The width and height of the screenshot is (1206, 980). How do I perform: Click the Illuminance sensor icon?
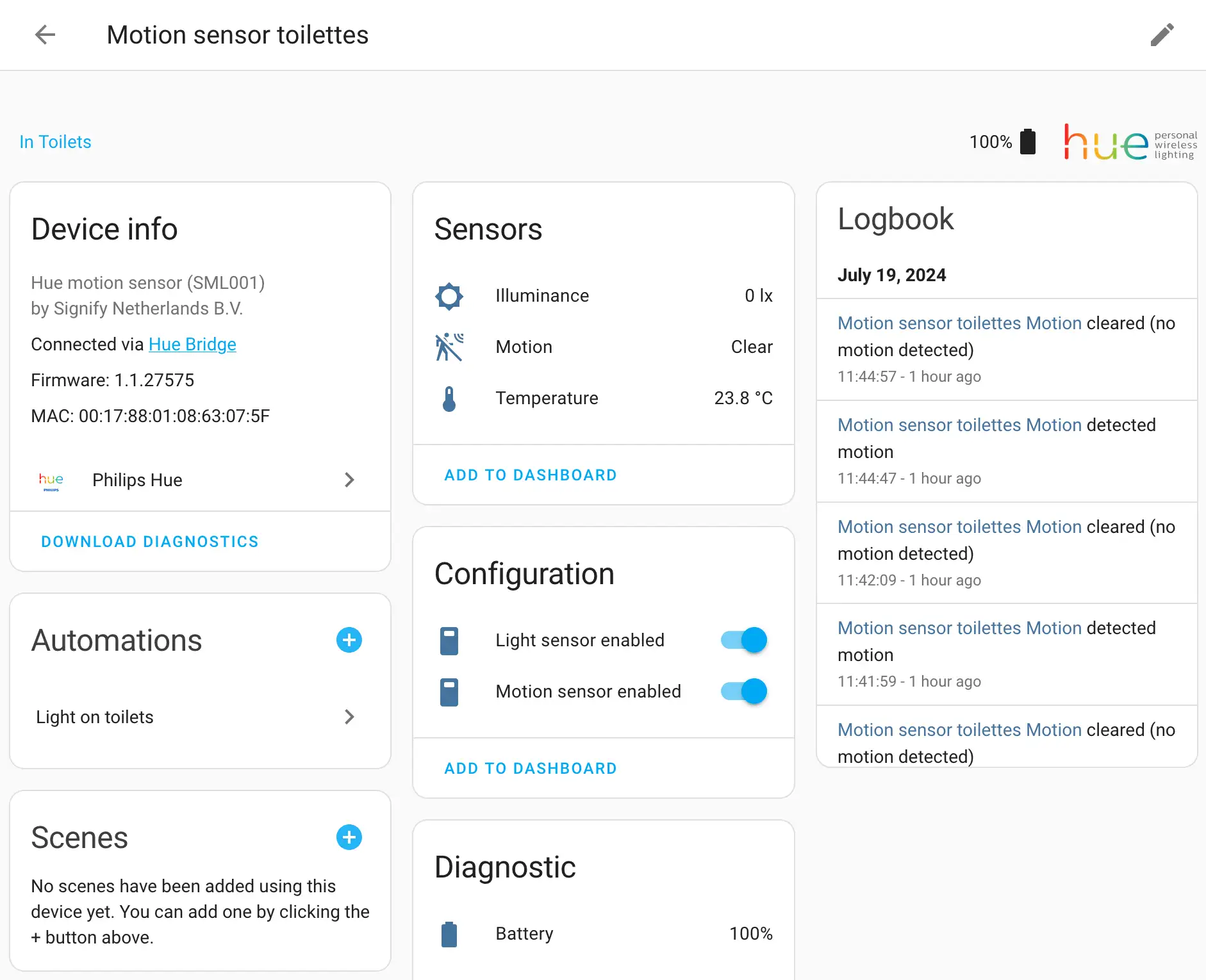(449, 296)
